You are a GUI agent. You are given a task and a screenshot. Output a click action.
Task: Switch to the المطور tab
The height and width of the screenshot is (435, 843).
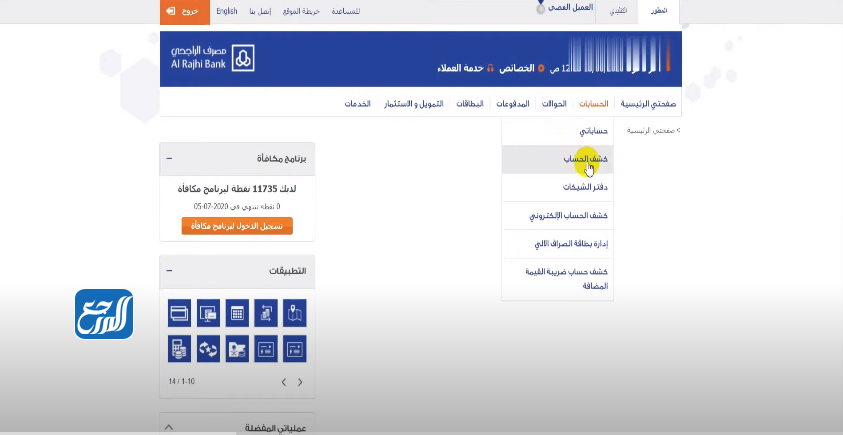[659, 11]
